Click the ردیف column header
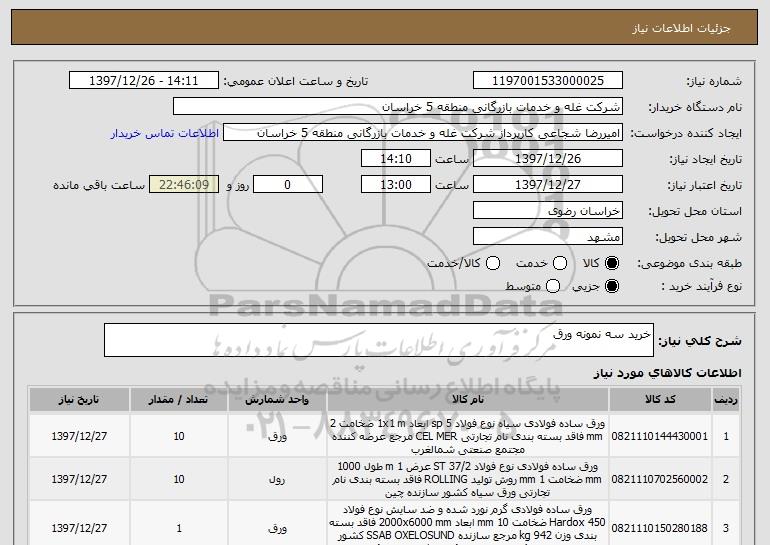 pyautogui.click(x=726, y=400)
